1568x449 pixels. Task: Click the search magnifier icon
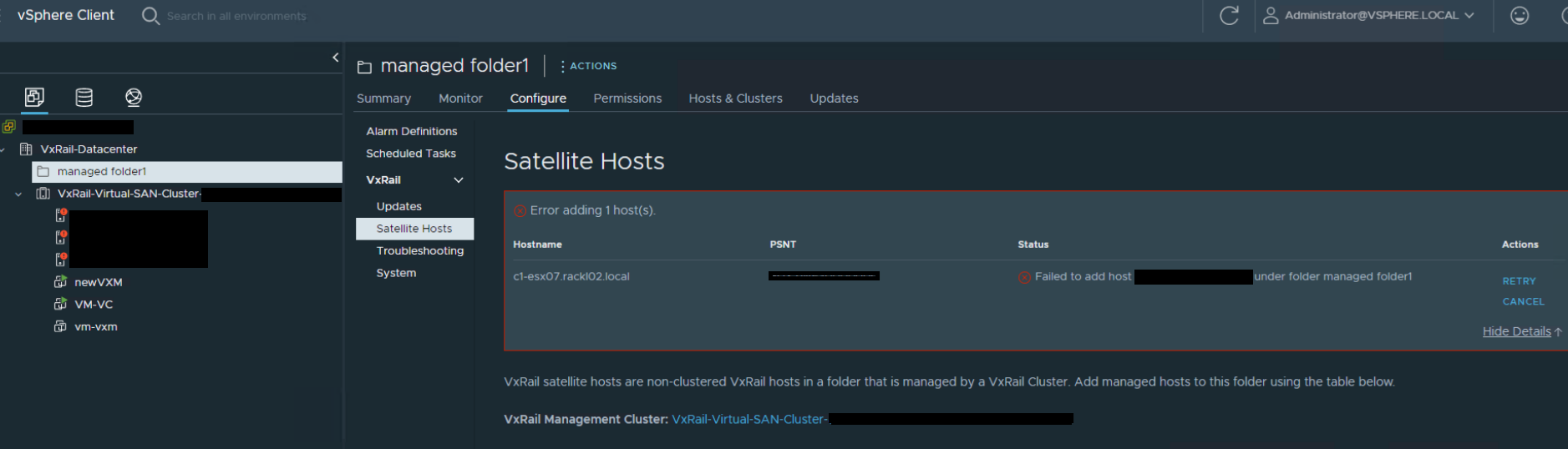(x=150, y=16)
